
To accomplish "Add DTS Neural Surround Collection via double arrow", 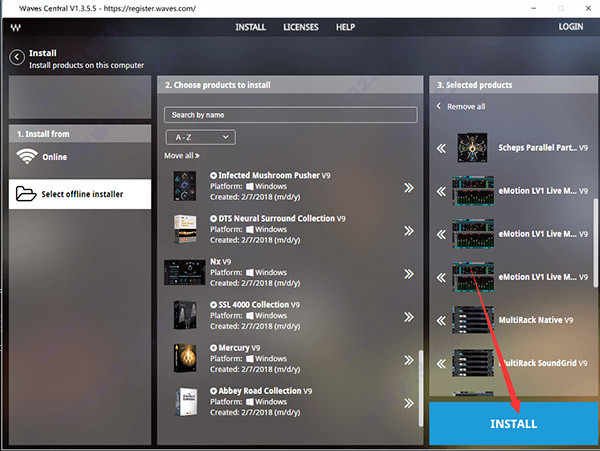I will [409, 231].
